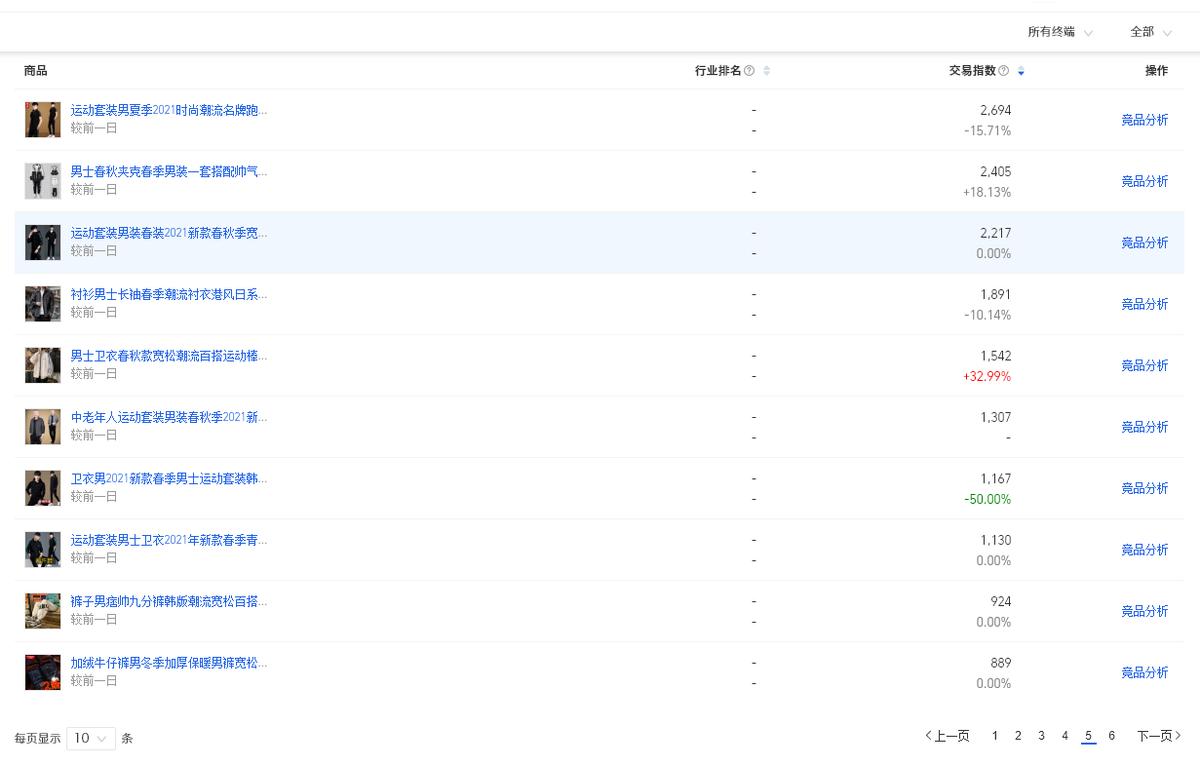
Task: Open product link 卫衣男2021新款春季男士运动套装韩
Action: 169,479
